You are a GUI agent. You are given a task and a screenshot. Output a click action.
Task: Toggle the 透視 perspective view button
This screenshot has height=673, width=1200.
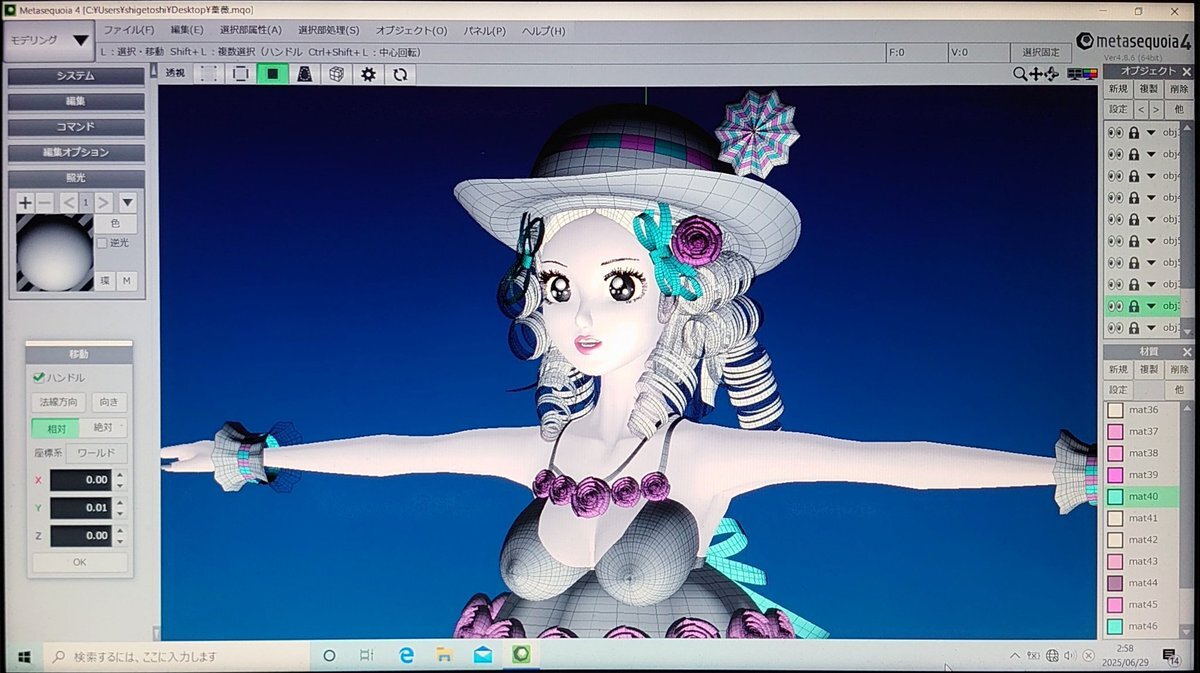point(175,73)
